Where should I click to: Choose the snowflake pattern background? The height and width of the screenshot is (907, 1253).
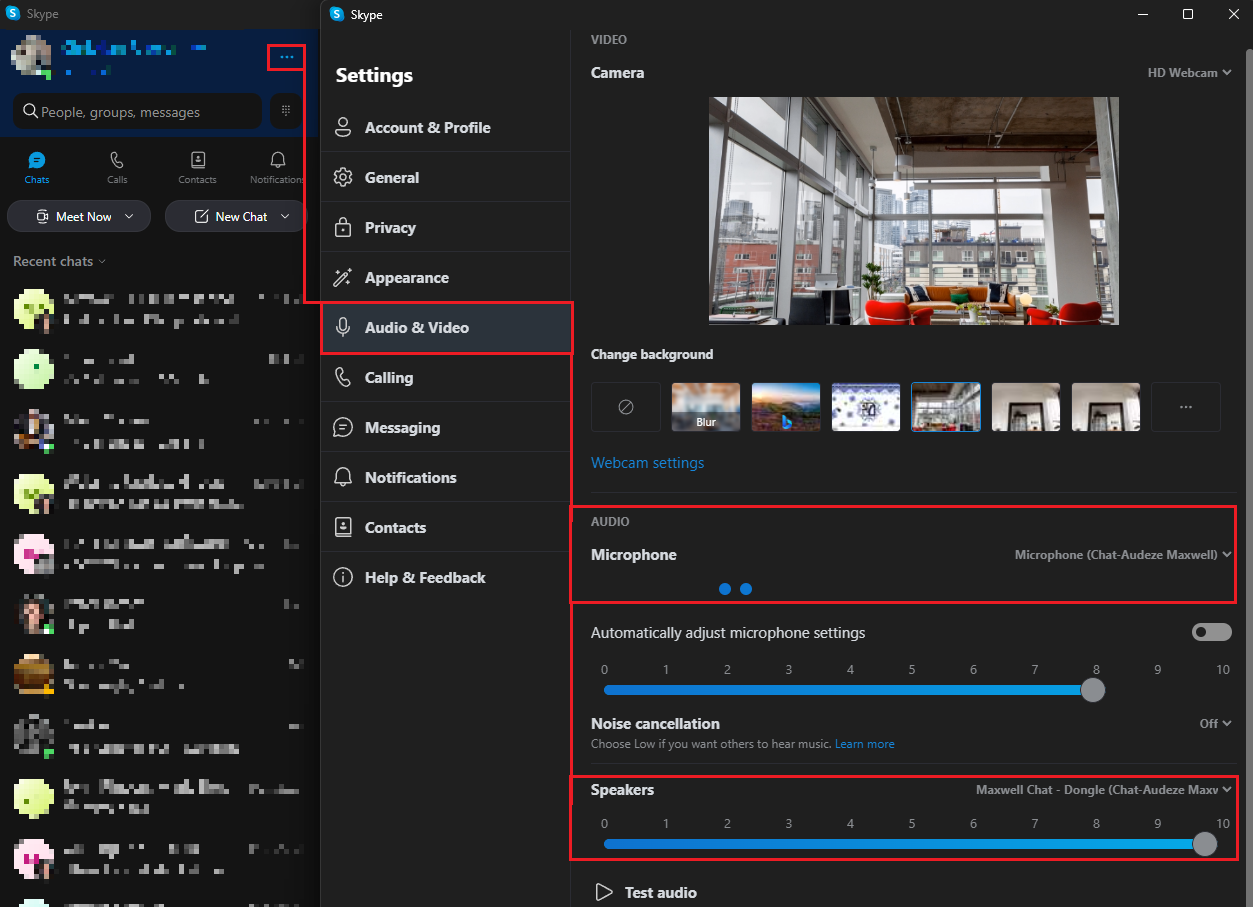[866, 407]
